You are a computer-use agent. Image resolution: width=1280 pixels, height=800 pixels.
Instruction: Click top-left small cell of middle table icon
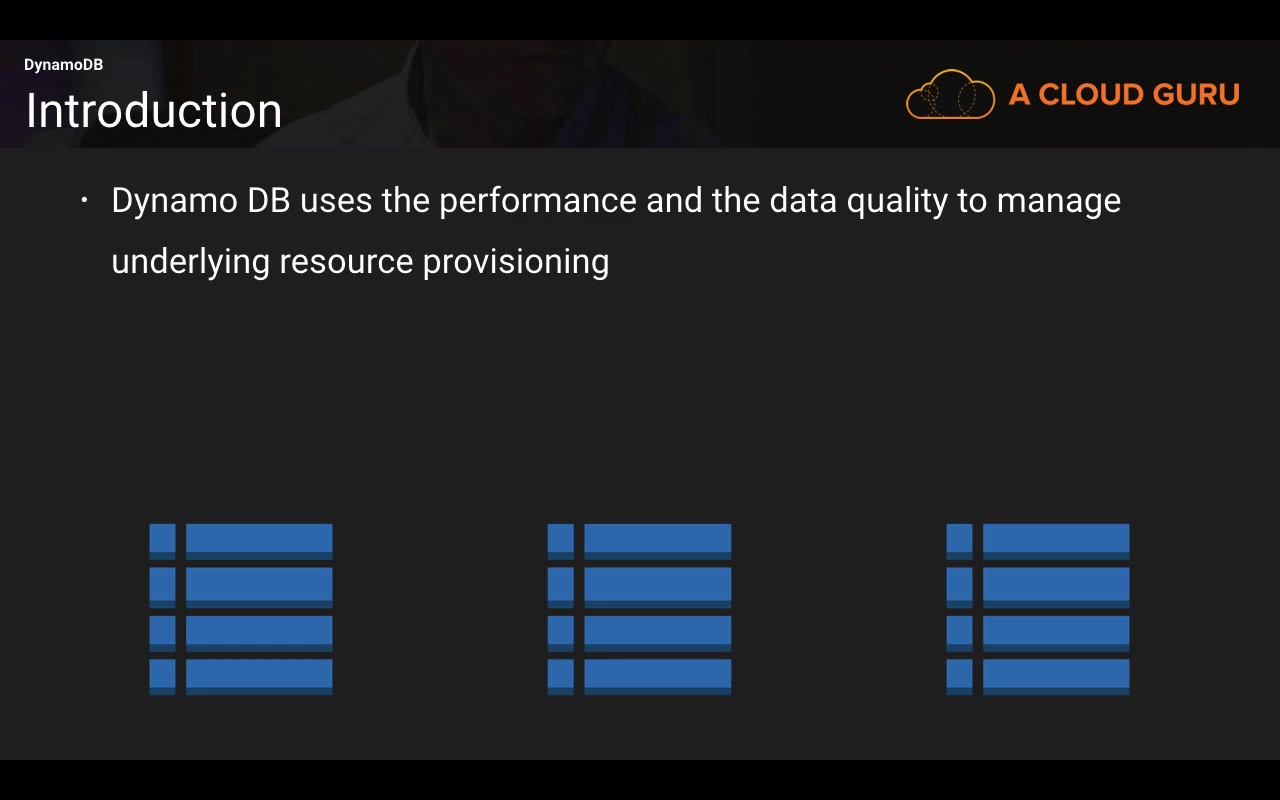tap(561, 540)
